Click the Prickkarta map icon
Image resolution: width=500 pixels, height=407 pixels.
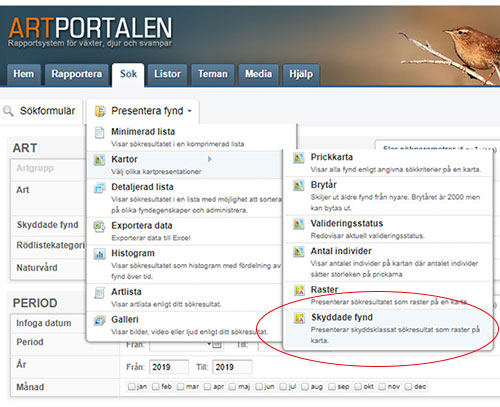pos(299,157)
